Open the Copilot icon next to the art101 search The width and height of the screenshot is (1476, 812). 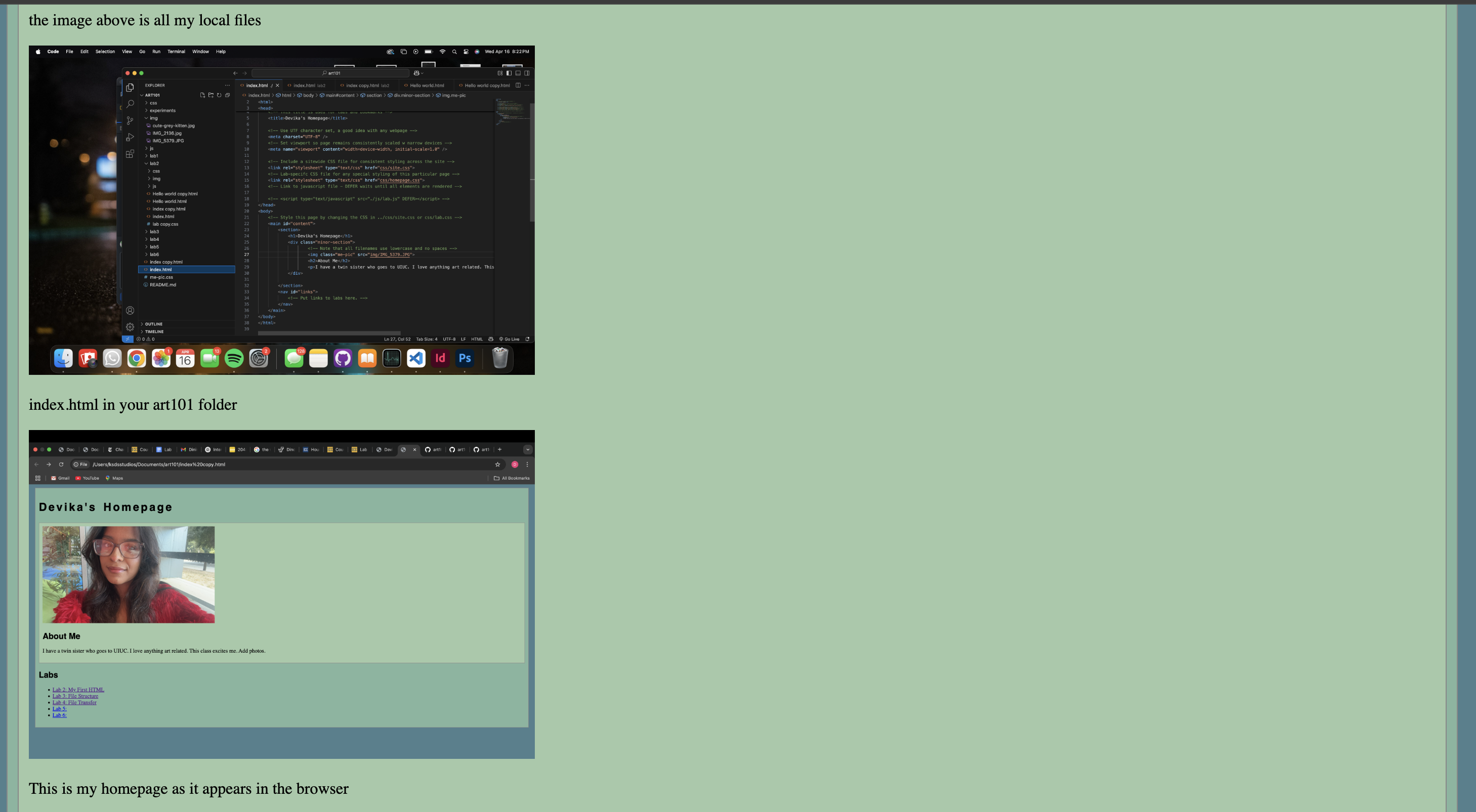point(416,73)
